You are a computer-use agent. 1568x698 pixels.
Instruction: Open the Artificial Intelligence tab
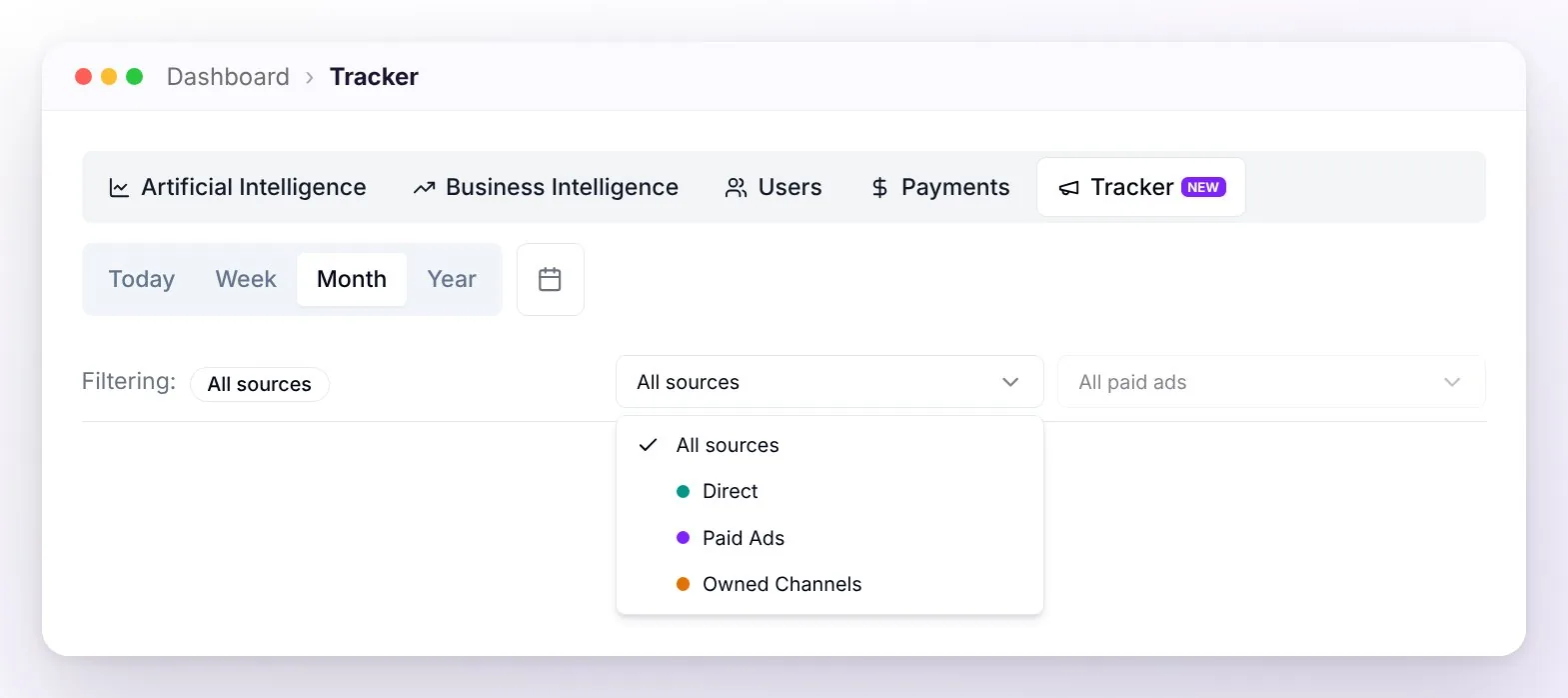point(238,187)
